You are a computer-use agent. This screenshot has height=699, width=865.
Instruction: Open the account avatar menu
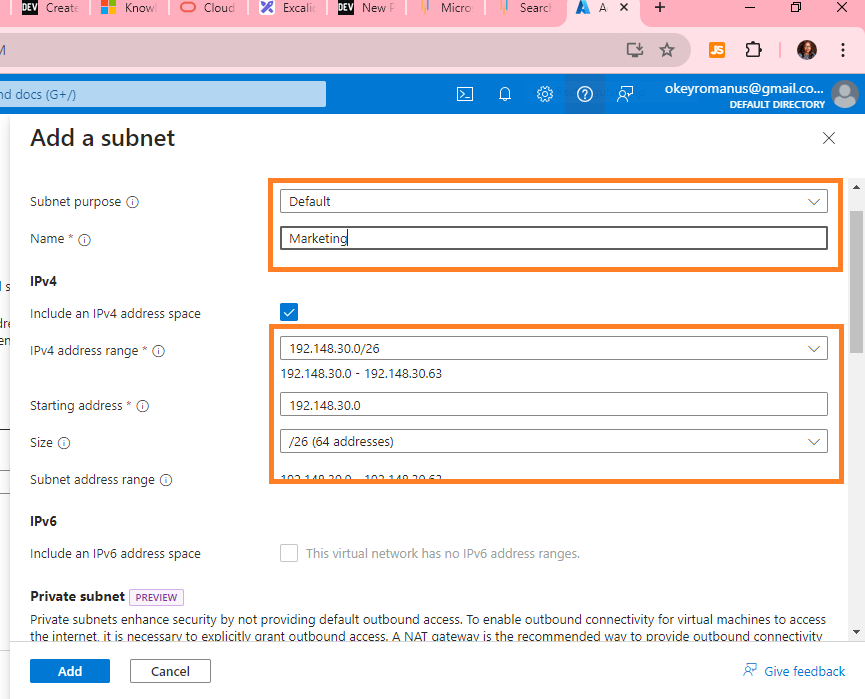(x=845, y=94)
